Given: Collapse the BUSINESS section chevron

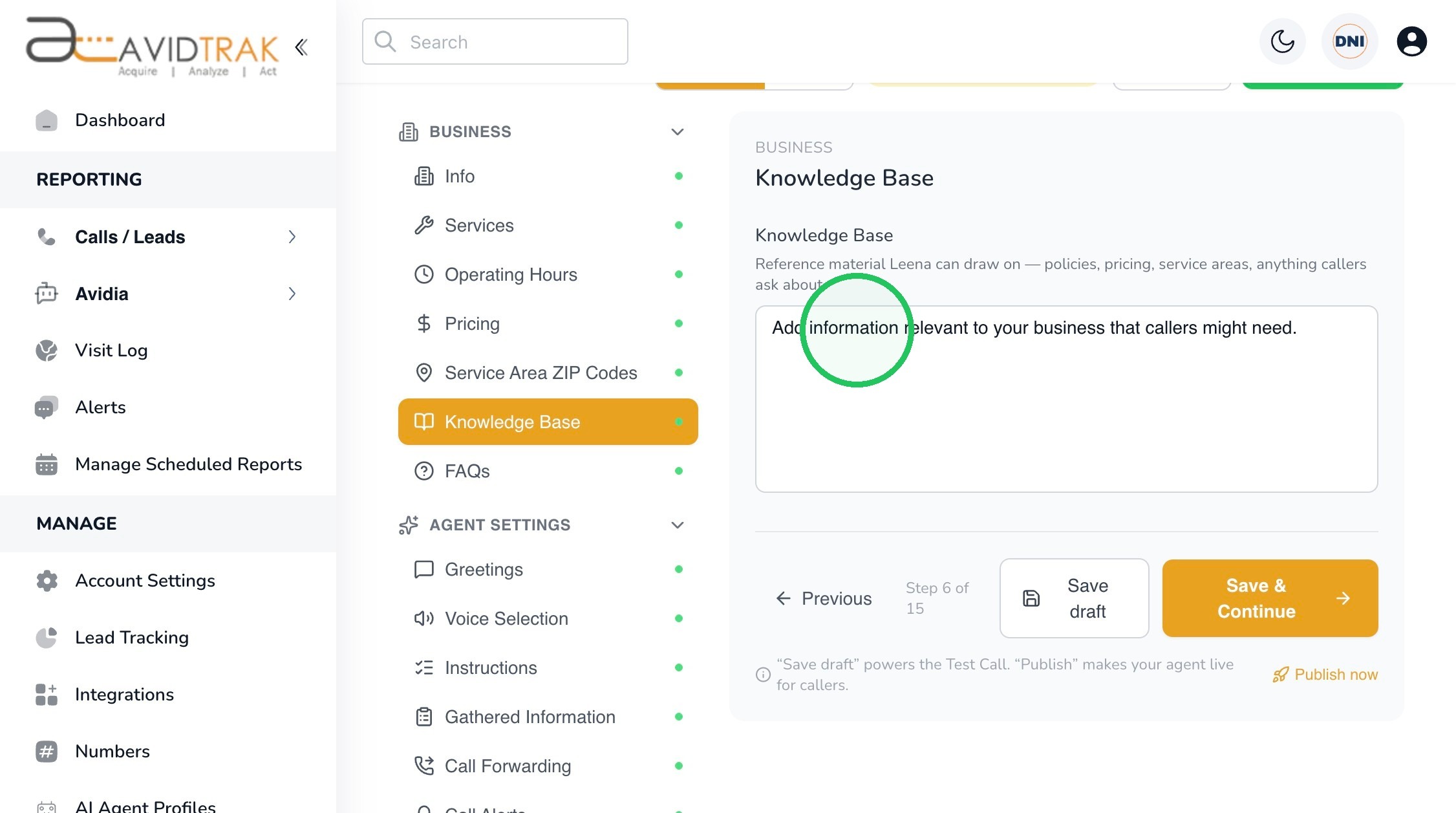Looking at the screenshot, I should (x=678, y=132).
